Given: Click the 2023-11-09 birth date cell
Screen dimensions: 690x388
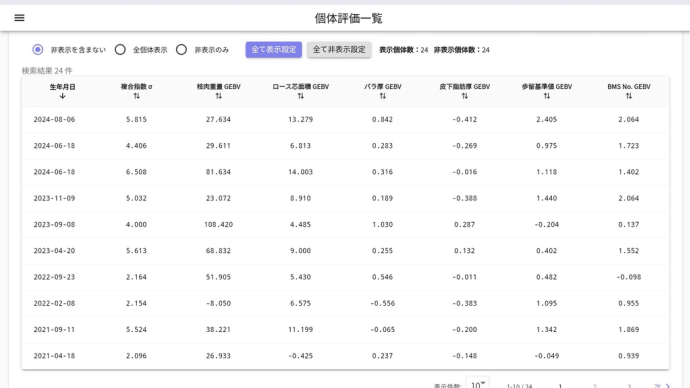Looking at the screenshot, I should 55,198.
